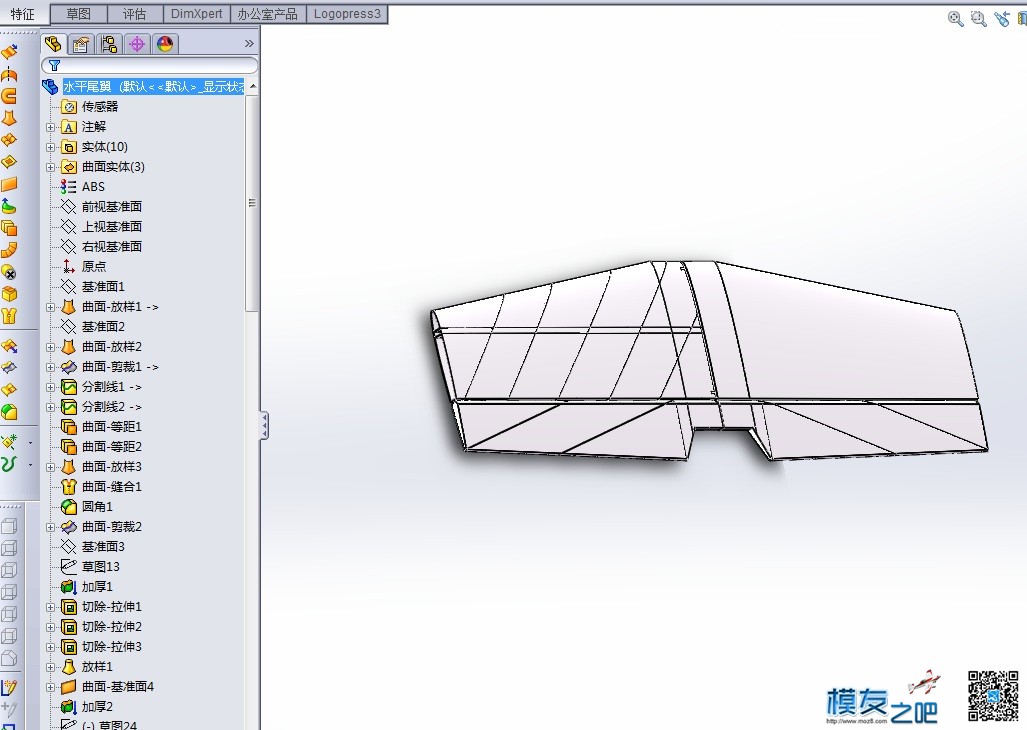The width and height of the screenshot is (1027, 730).
Task: Select the 曲面-等距1 feature
Action: click(x=102, y=427)
